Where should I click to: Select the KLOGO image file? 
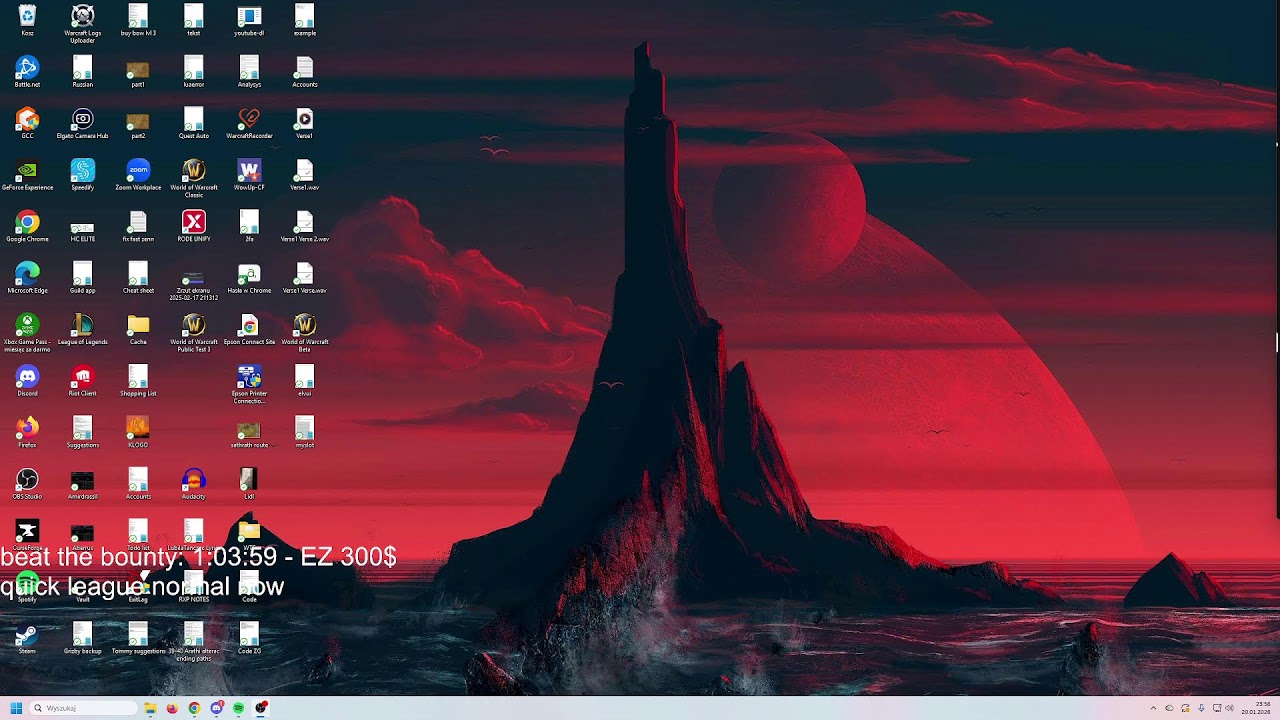[138, 432]
